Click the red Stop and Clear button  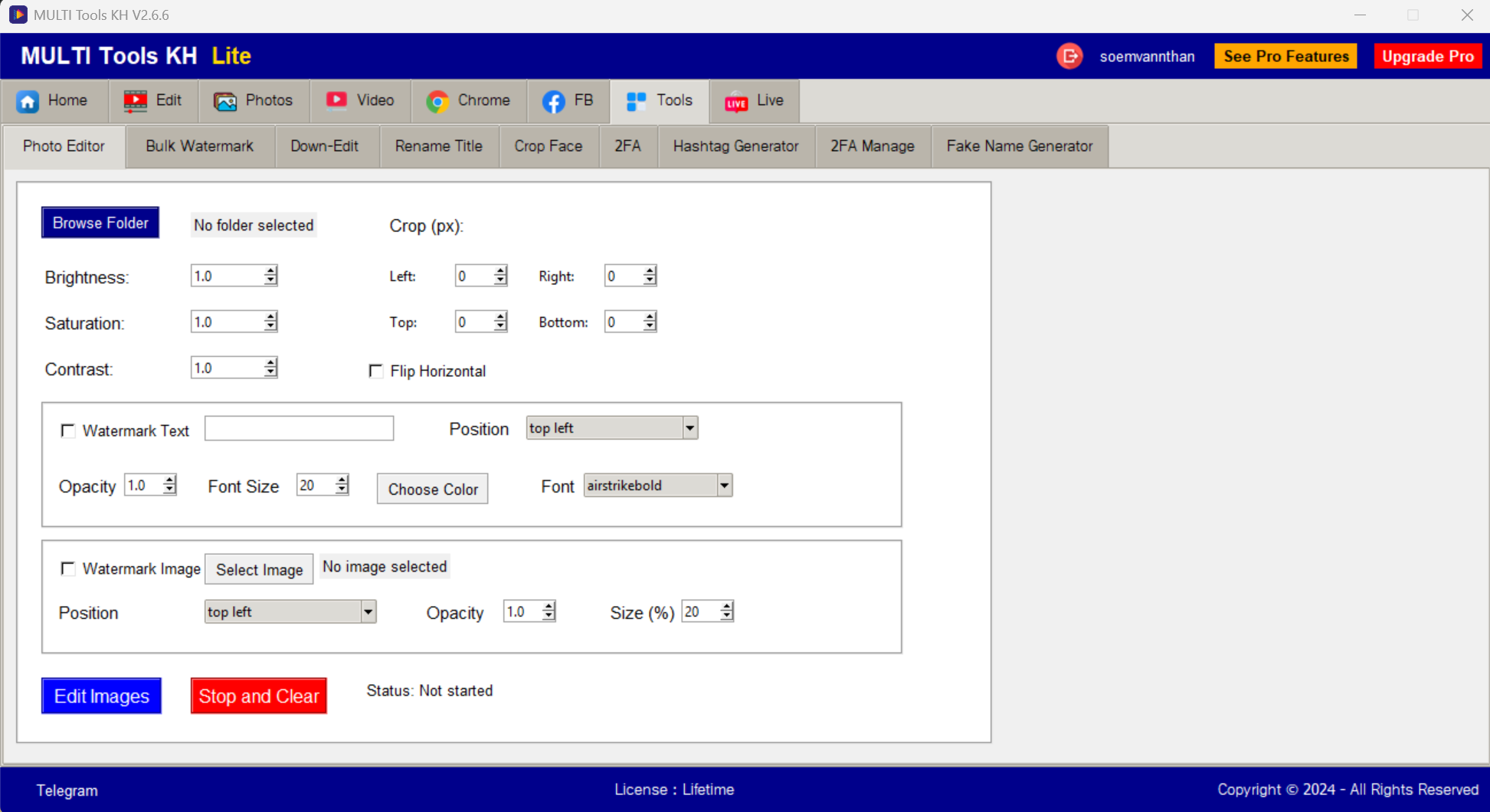[x=259, y=696]
